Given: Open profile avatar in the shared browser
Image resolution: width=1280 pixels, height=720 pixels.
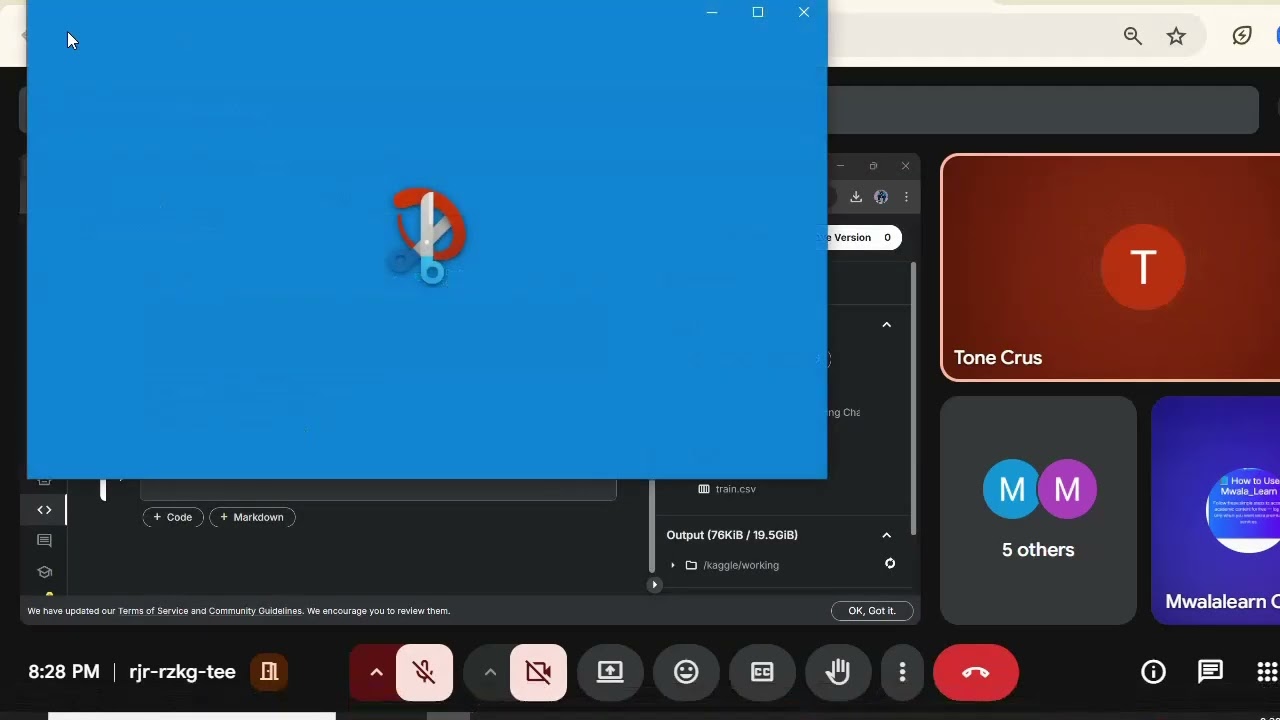Looking at the screenshot, I should click(x=881, y=197).
